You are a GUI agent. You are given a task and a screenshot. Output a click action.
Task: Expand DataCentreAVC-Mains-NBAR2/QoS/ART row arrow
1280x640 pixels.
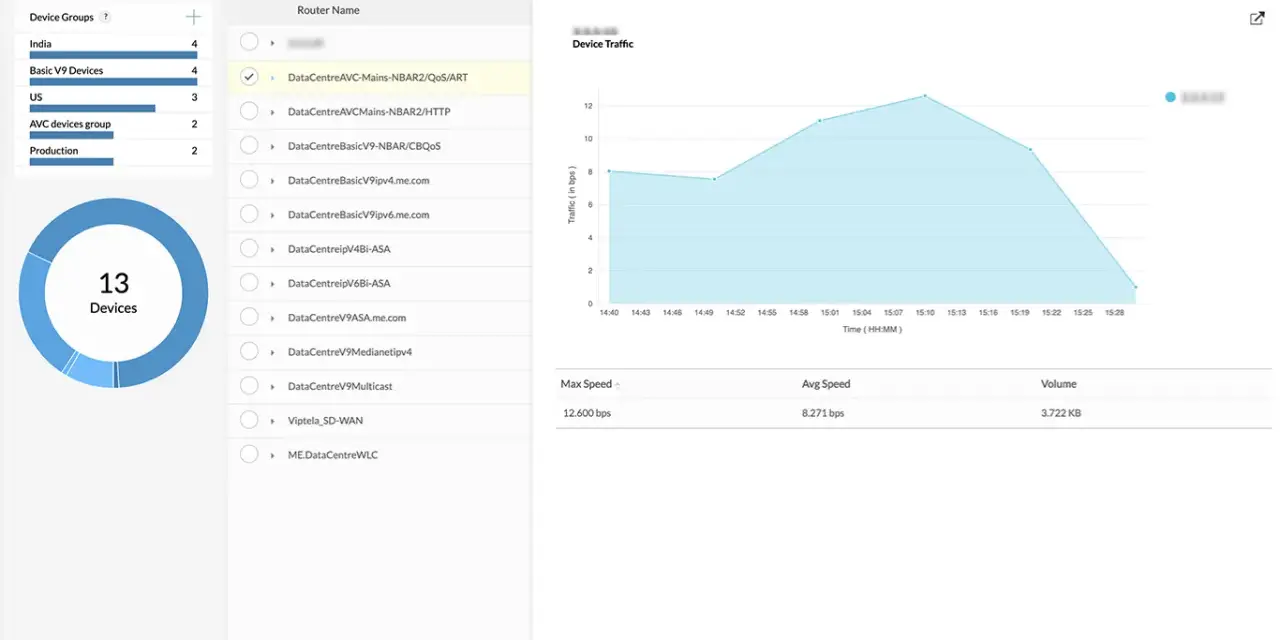tap(272, 78)
